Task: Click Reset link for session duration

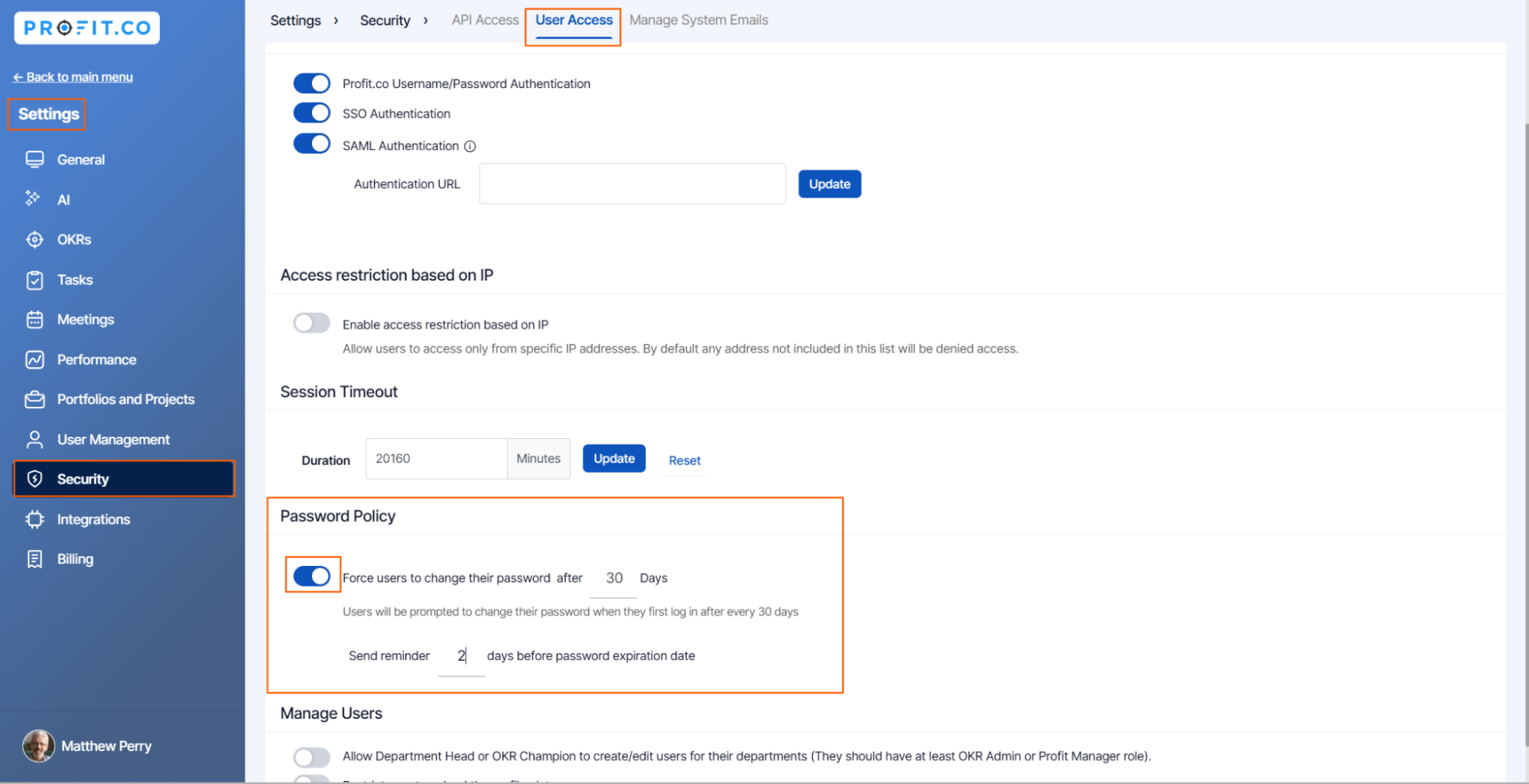Action: point(684,460)
